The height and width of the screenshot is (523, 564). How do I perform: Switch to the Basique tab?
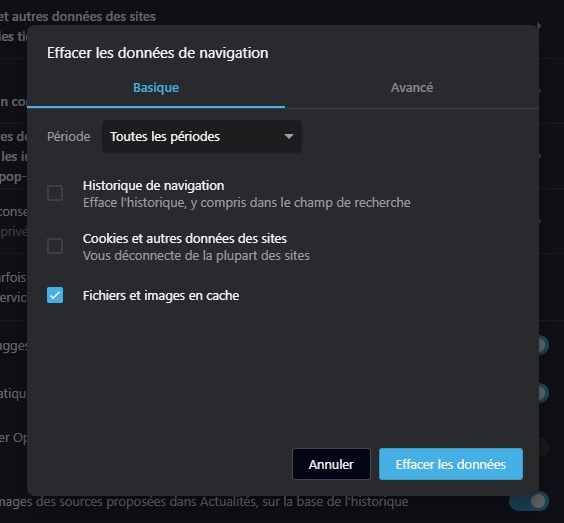(x=156, y=87)
